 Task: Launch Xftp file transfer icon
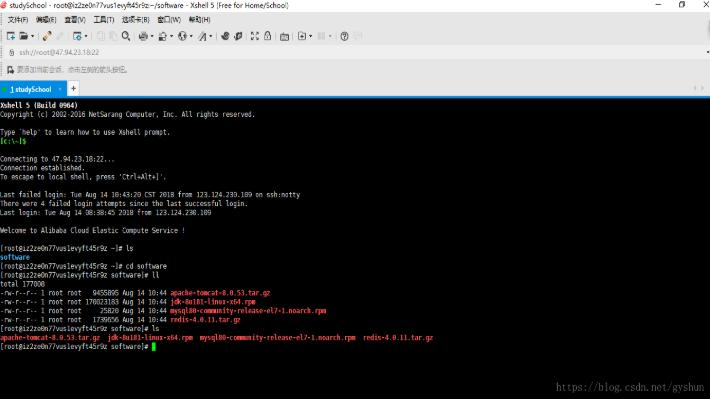[239, 36]
